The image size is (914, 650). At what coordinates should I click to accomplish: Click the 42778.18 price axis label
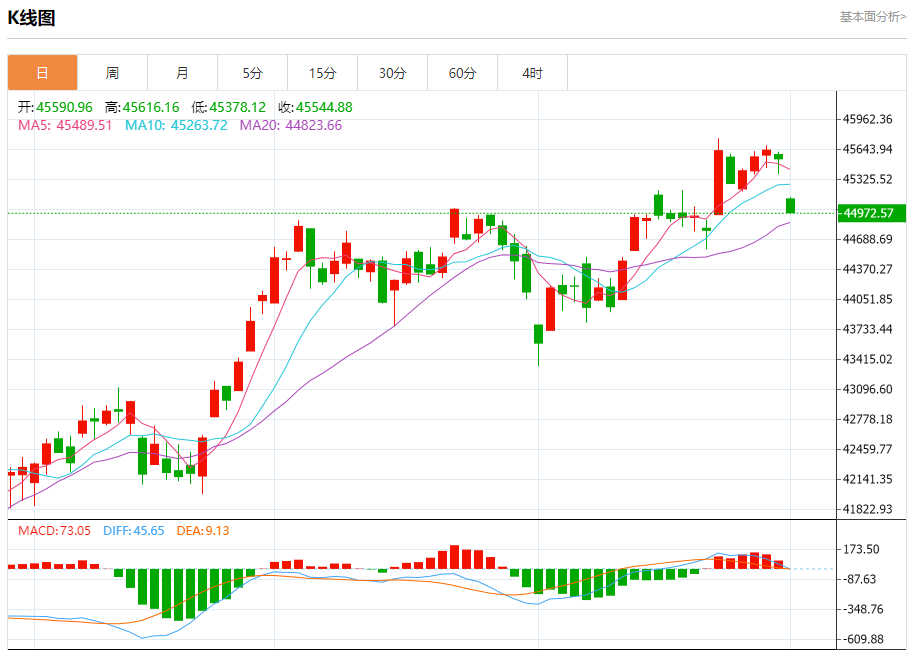(x=867, y=419)
